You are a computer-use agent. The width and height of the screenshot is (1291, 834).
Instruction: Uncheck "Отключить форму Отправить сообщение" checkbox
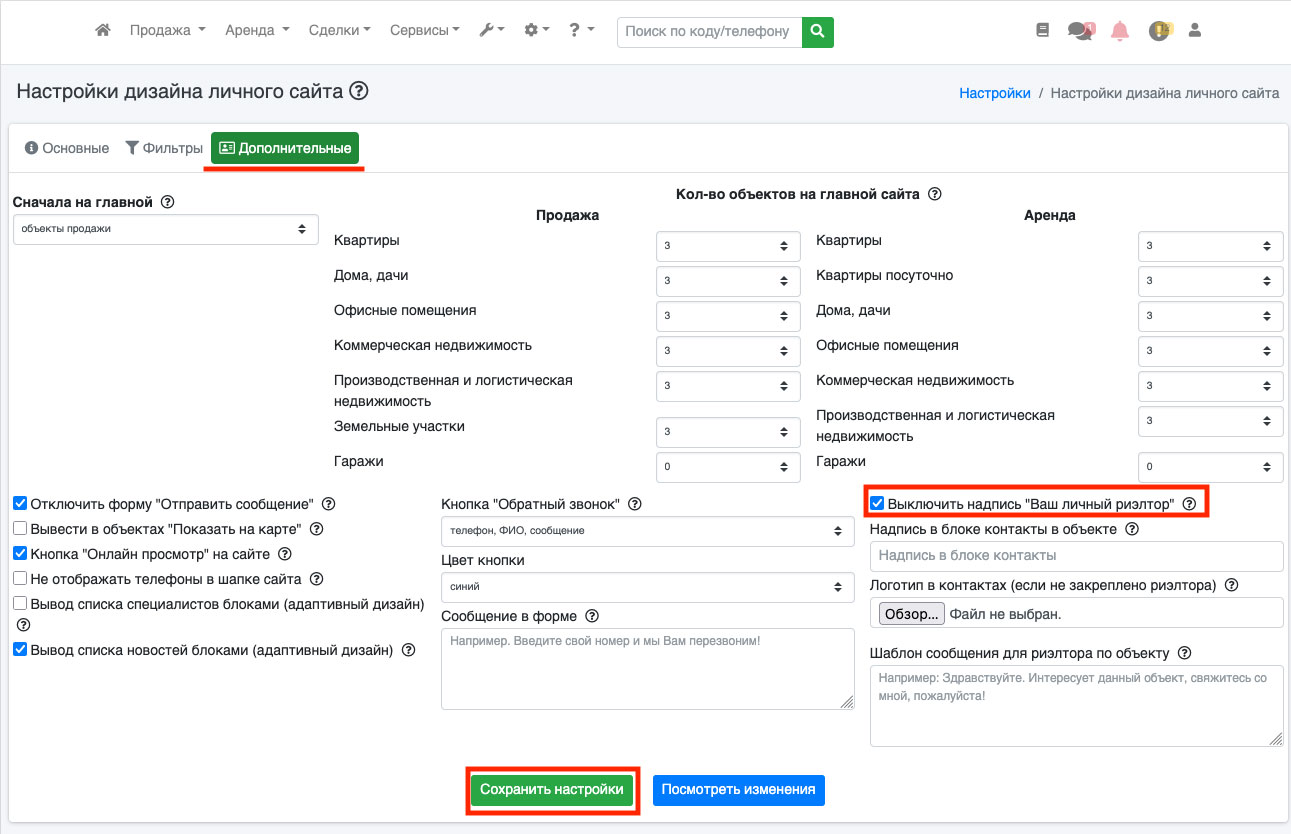click(20, 504)
